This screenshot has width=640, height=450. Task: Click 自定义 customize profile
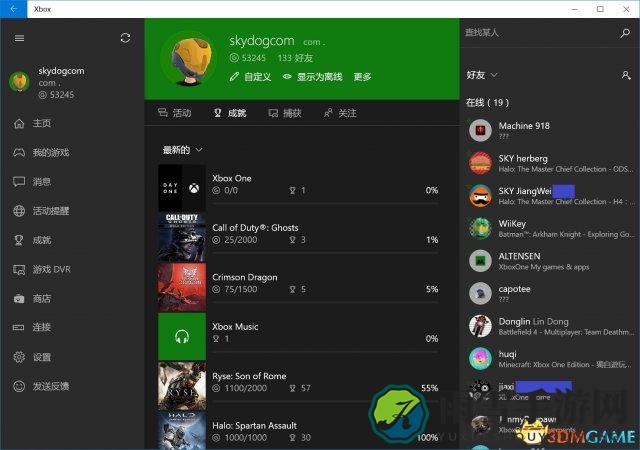[x=250, y=77]
